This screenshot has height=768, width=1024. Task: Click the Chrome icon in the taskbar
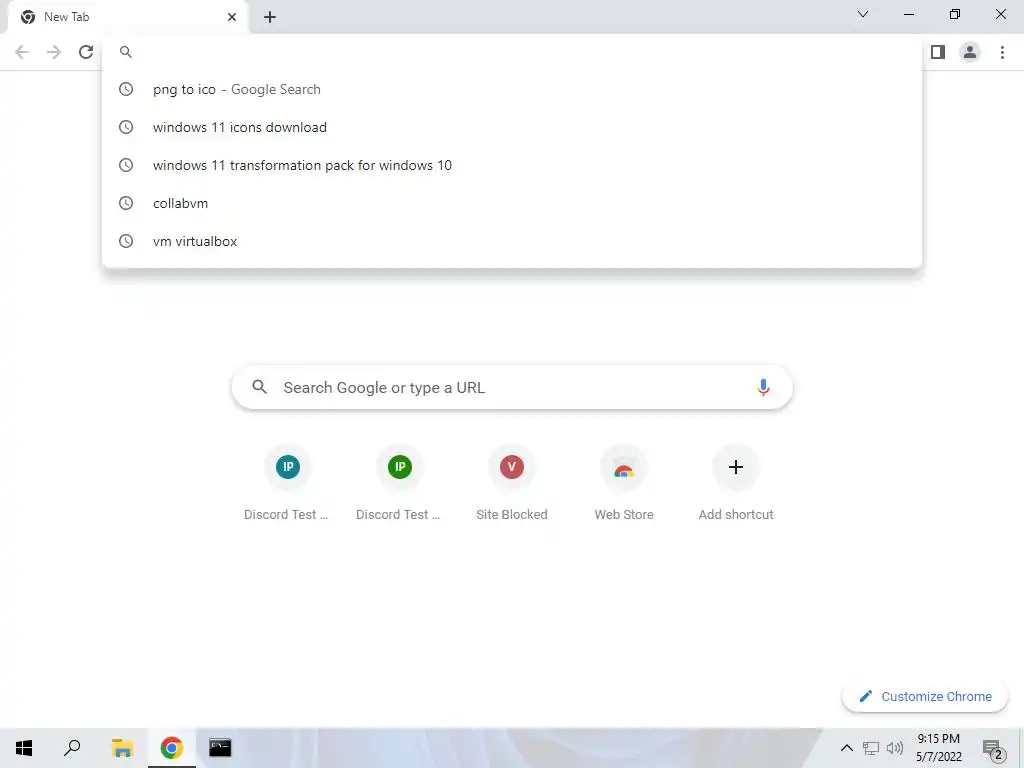tap(172, 748)
